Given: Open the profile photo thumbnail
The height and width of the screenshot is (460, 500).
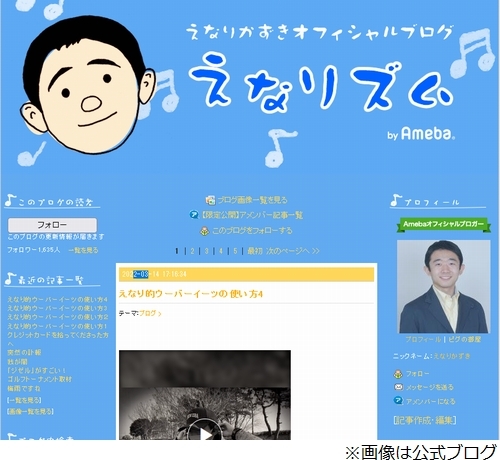Looking at the screenshot, I should pos(443,286).
